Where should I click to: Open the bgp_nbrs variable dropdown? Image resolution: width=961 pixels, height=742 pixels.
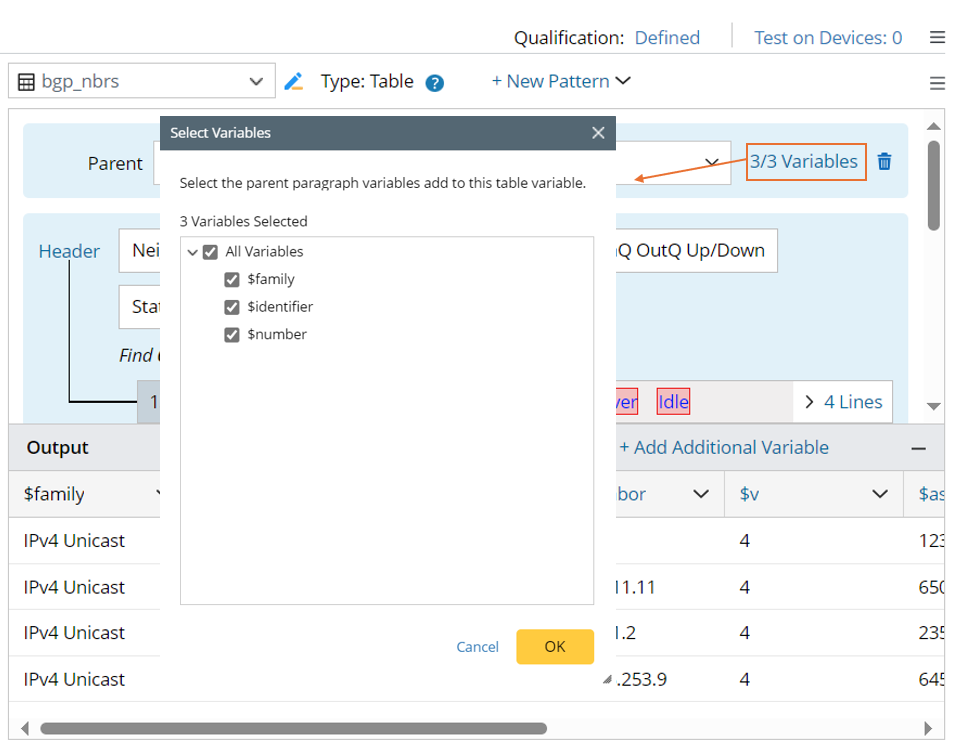[x=256, y=82]
